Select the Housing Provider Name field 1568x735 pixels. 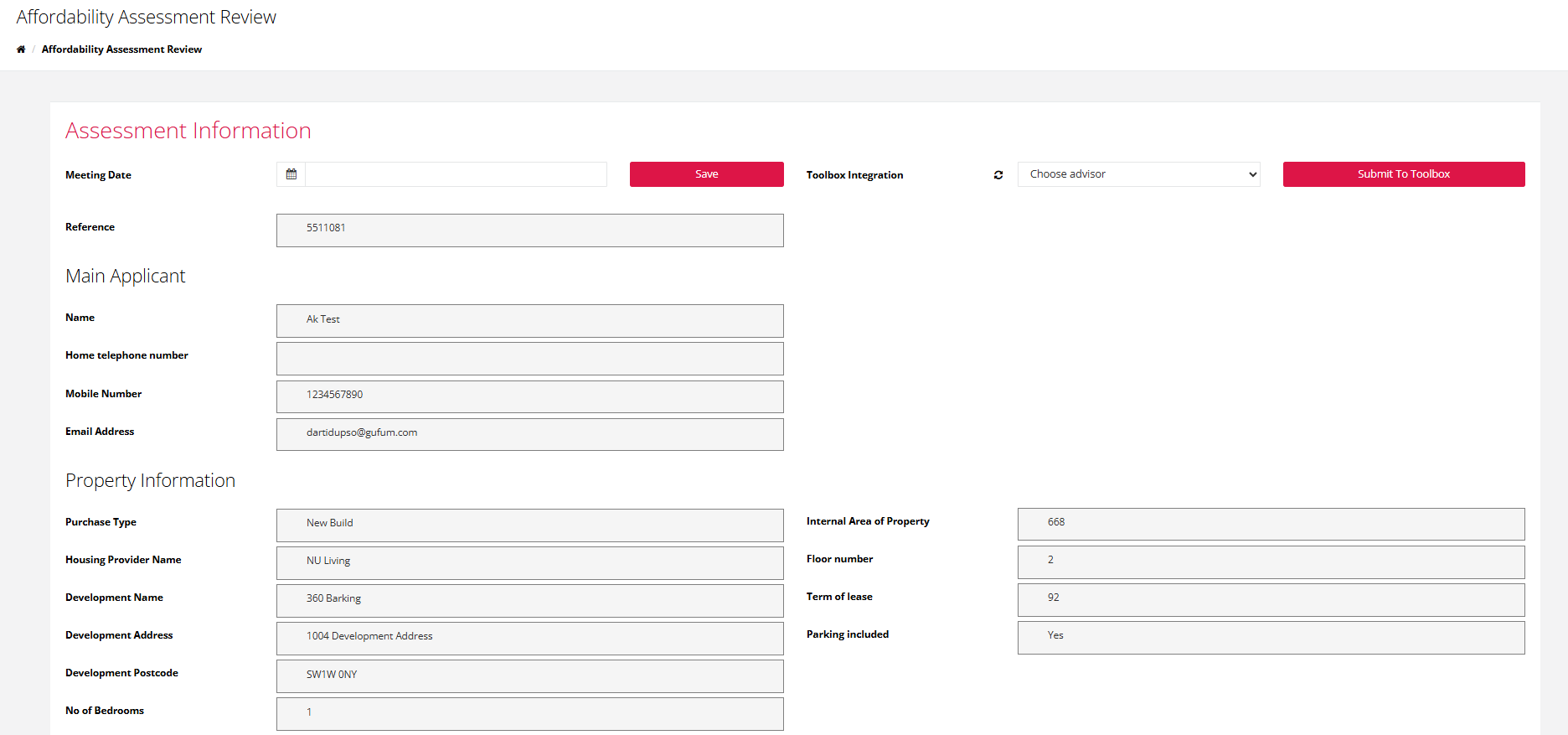(x=529, y=562)
